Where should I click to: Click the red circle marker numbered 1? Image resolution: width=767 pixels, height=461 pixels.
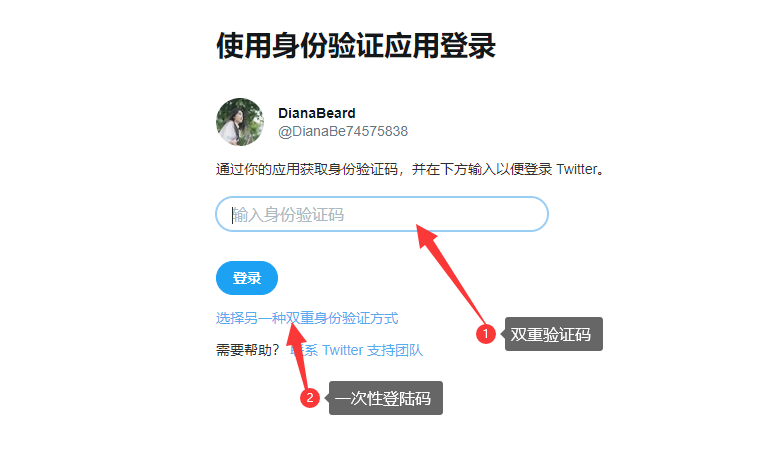(x=486, y=334)
